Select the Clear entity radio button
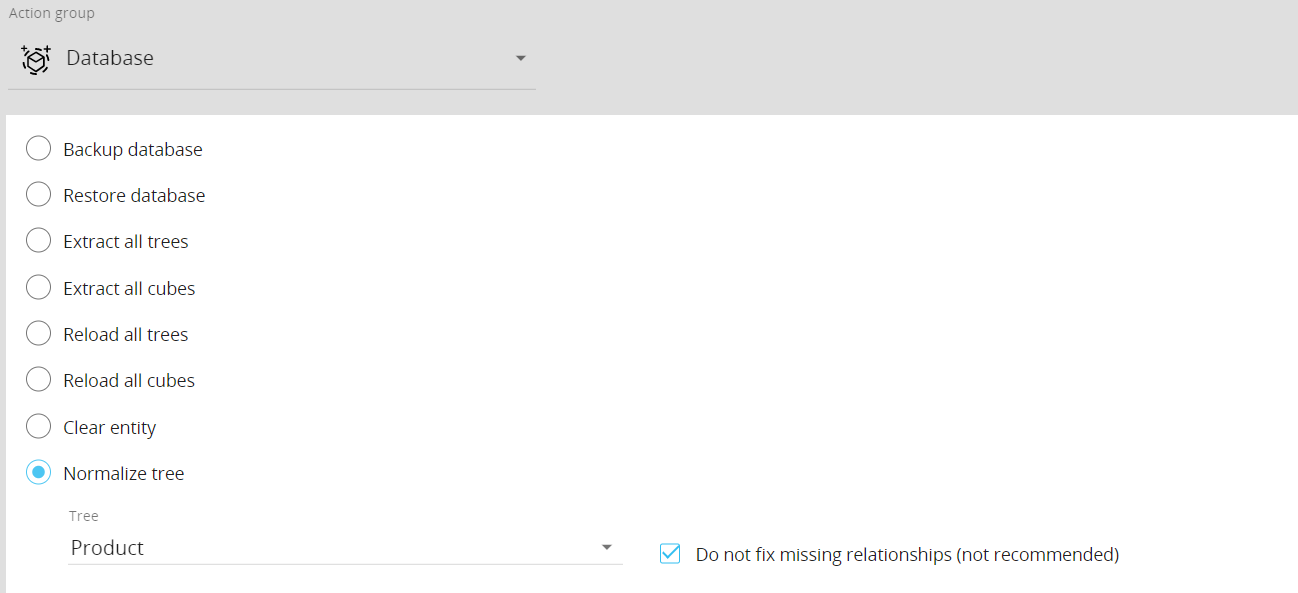Screen dimensions: 1298x593 point(38,427)
